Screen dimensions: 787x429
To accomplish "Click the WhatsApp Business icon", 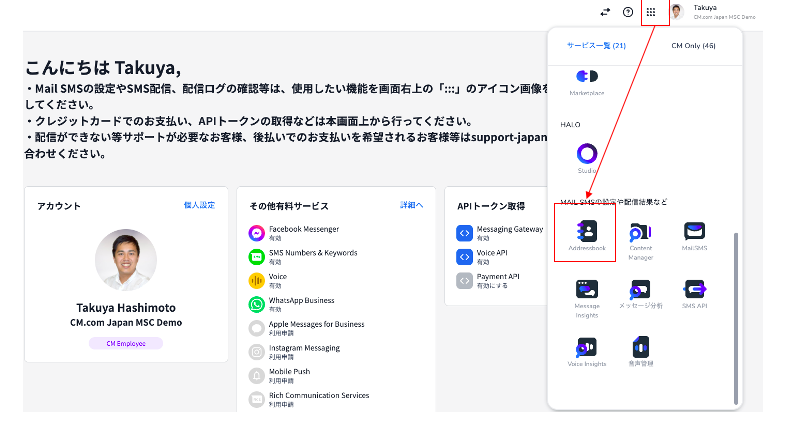I will point(256,304).
